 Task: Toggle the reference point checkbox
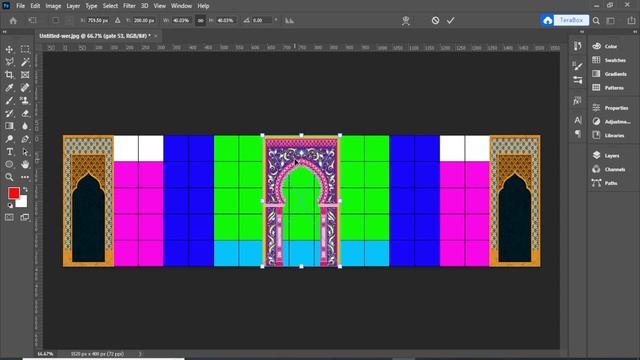pos(56,20)
